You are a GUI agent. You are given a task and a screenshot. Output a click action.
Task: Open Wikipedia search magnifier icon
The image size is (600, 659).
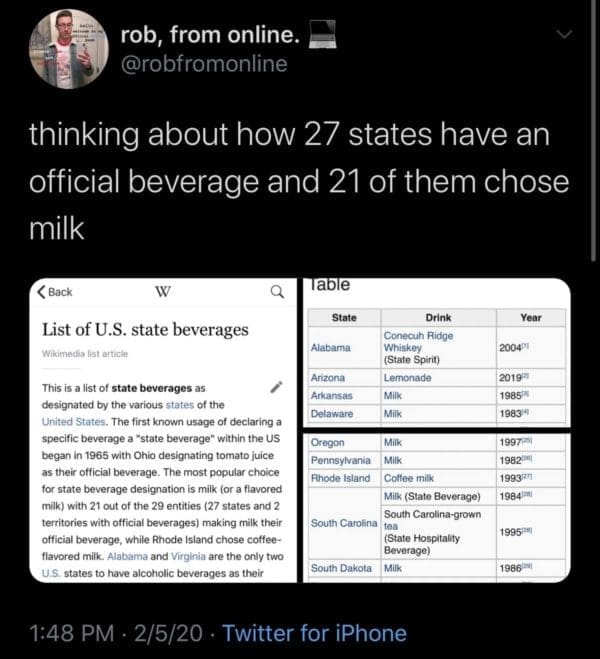277,292
